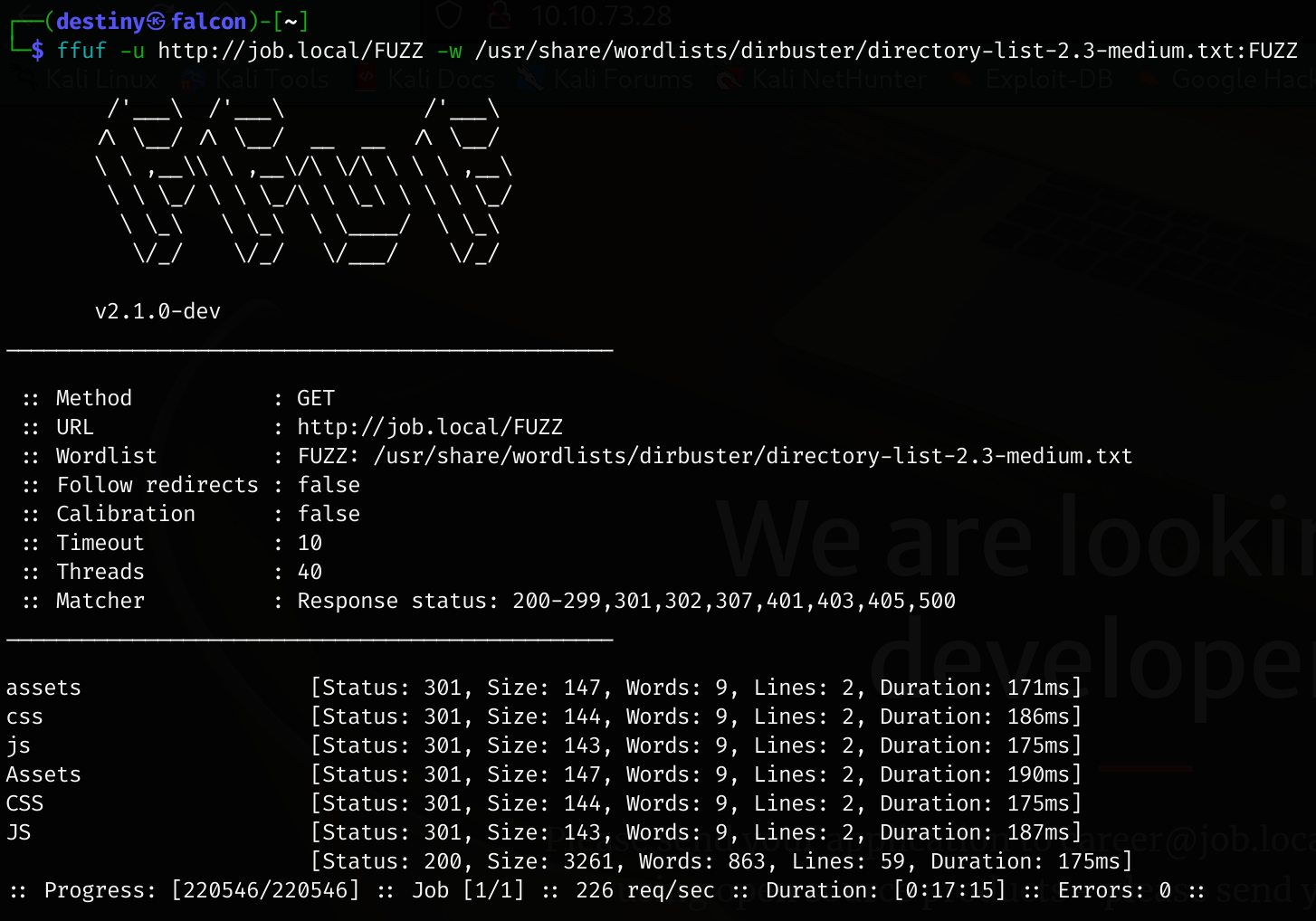1316x921 pixels.
Task: Open the Kali Linux bookmark
Action: (100, 80)
